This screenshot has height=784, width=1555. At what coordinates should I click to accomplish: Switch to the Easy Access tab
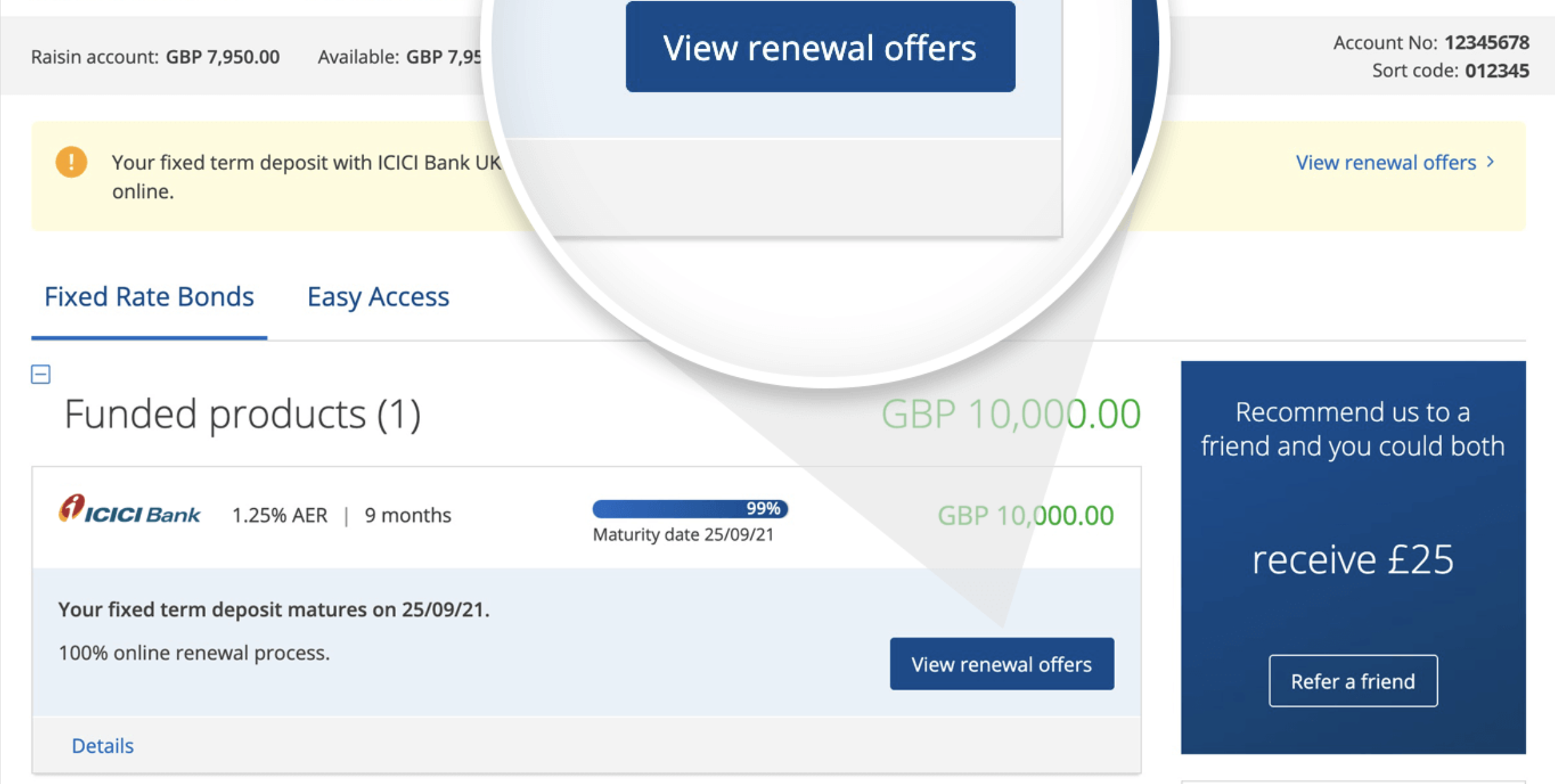tap(378, 296)
